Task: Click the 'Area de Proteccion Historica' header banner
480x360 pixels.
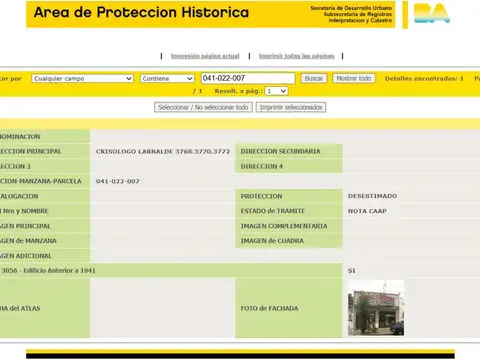Action: 211,14
